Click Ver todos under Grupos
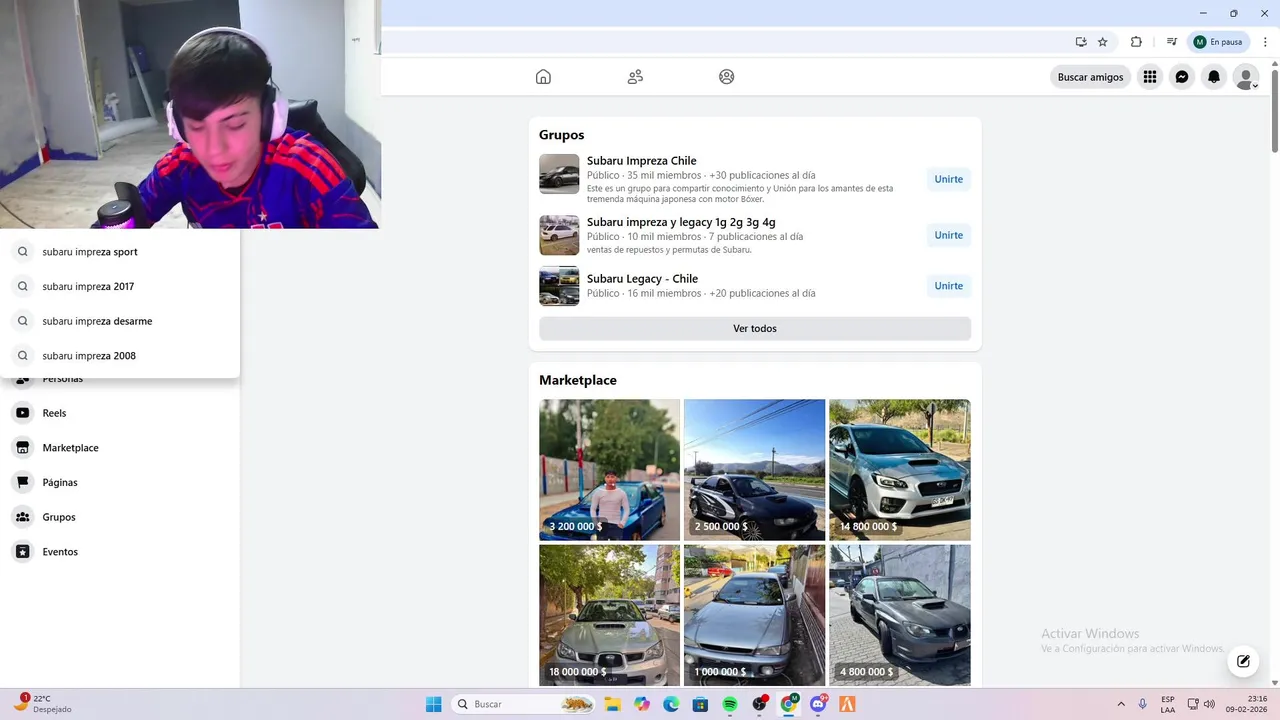1280x720 pixels. 755,328
